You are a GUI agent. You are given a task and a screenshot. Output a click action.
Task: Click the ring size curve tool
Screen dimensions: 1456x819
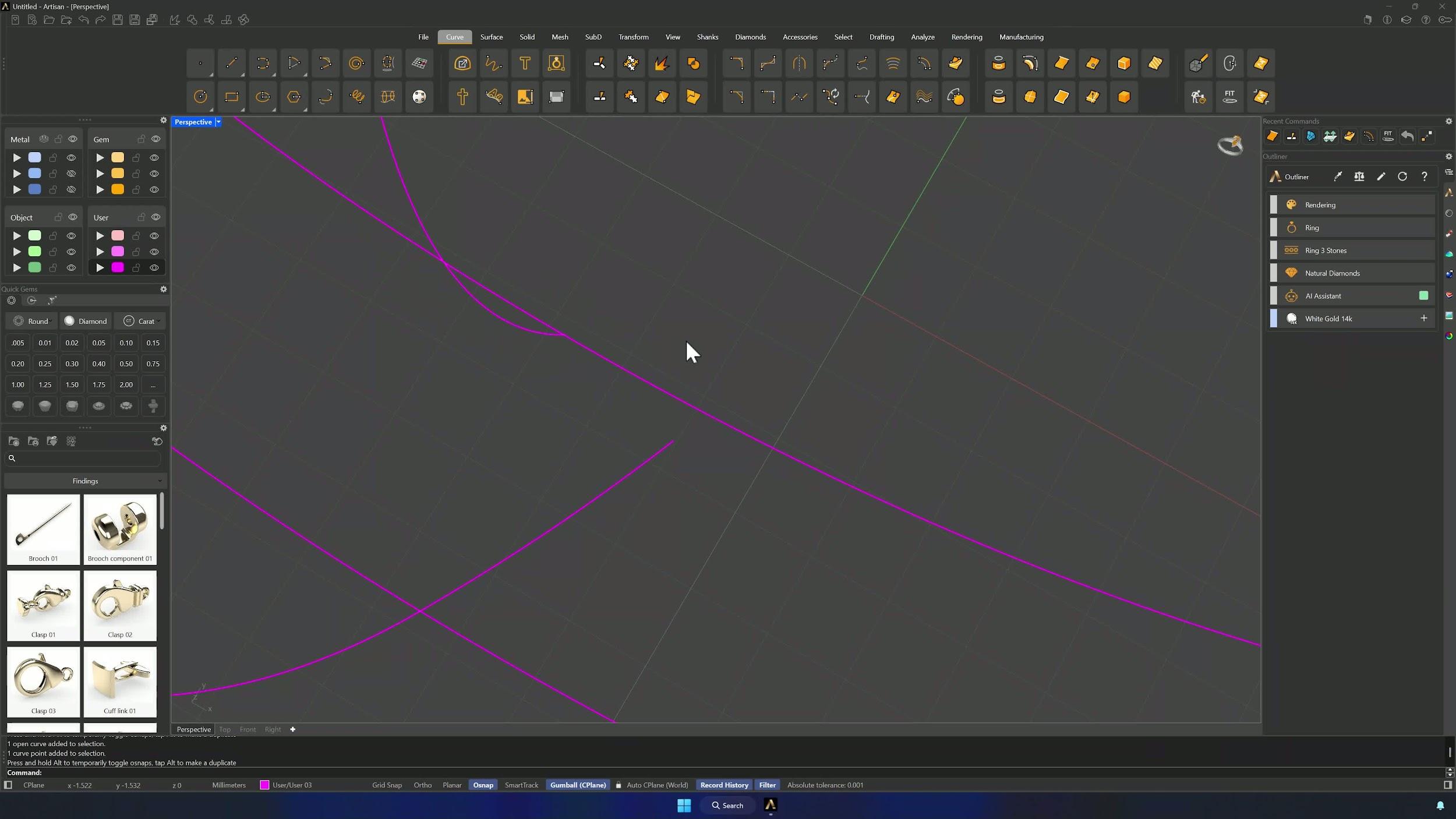coord(556,63)
